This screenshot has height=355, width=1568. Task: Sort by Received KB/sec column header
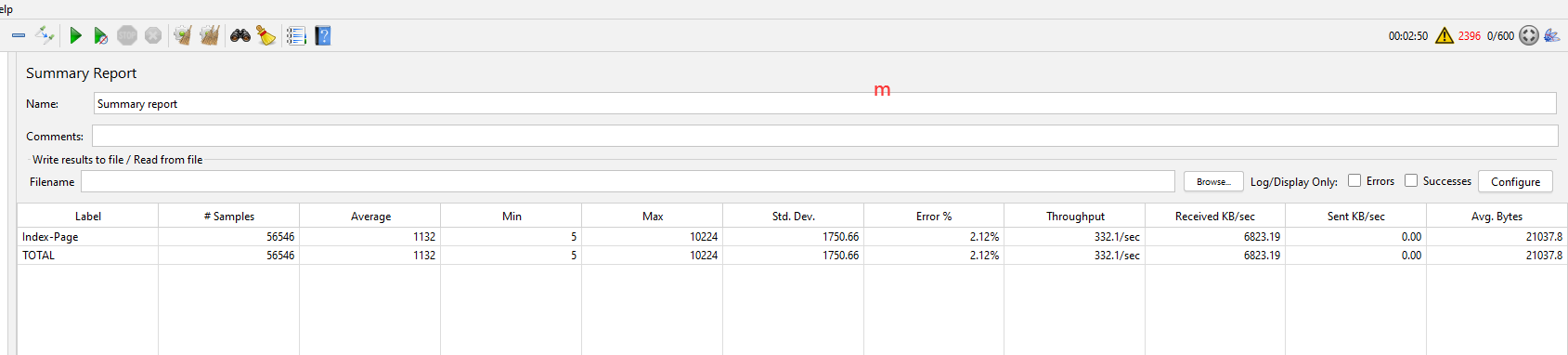1215,216
